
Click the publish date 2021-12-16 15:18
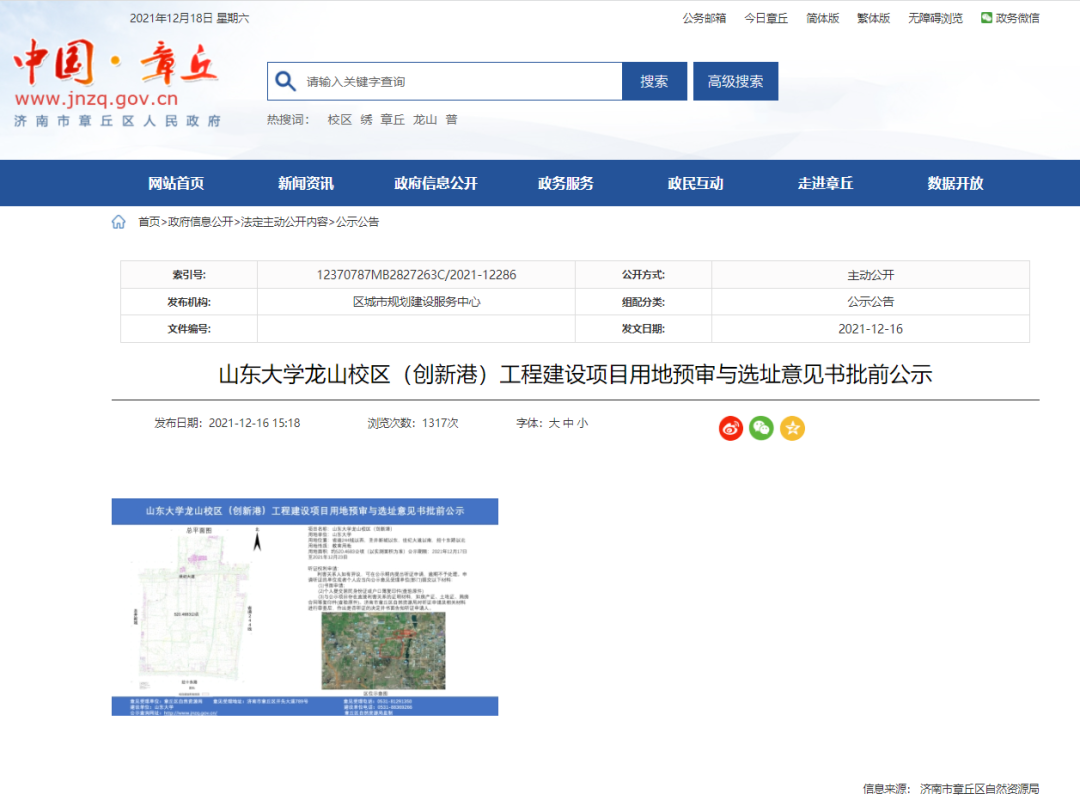(x=254, y=423)
